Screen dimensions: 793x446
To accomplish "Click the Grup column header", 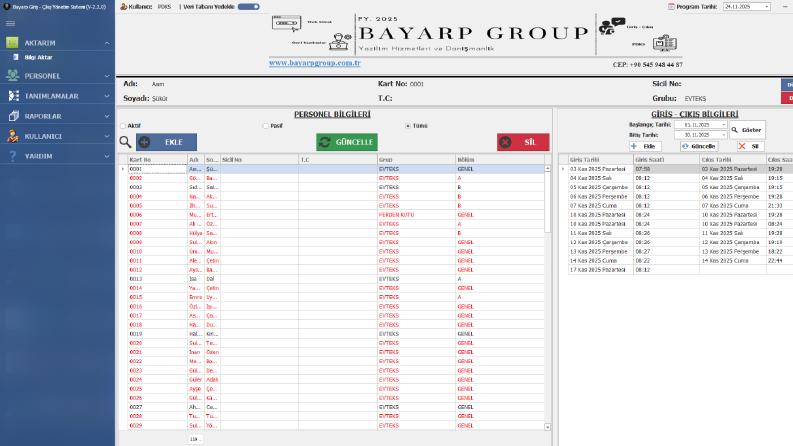I will 416,159.
